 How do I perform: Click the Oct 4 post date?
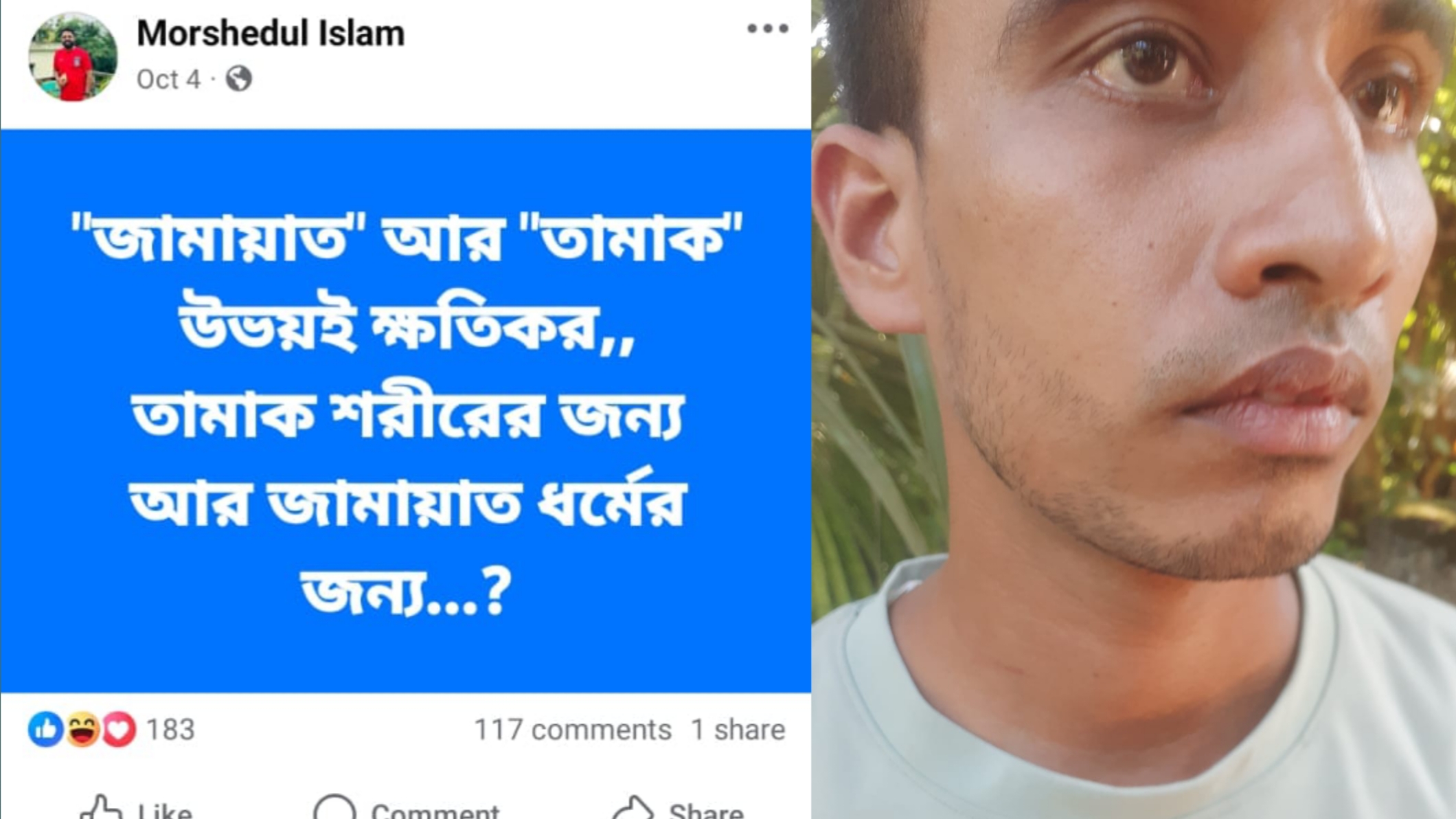point(168,80)
